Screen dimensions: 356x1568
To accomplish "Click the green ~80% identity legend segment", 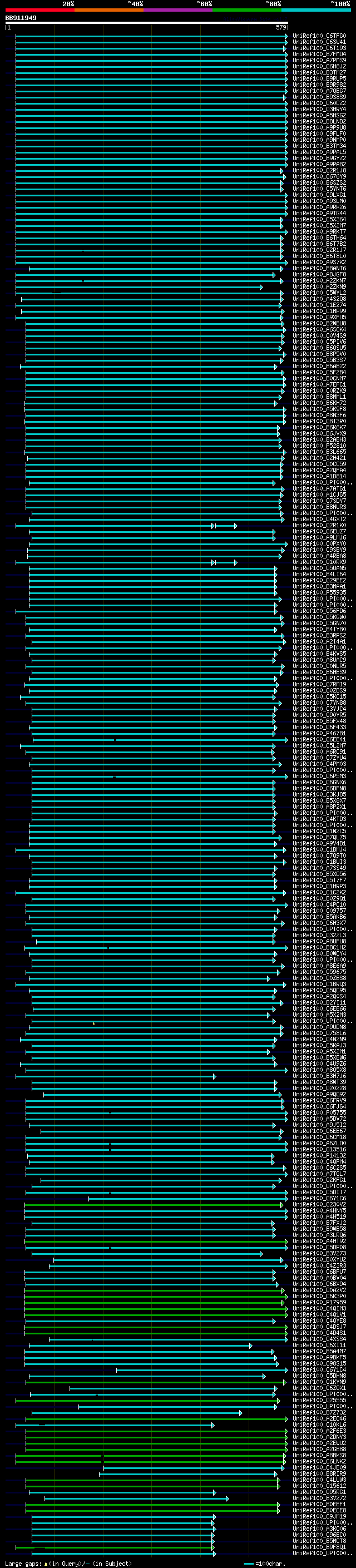I will (x=247, y=10).
